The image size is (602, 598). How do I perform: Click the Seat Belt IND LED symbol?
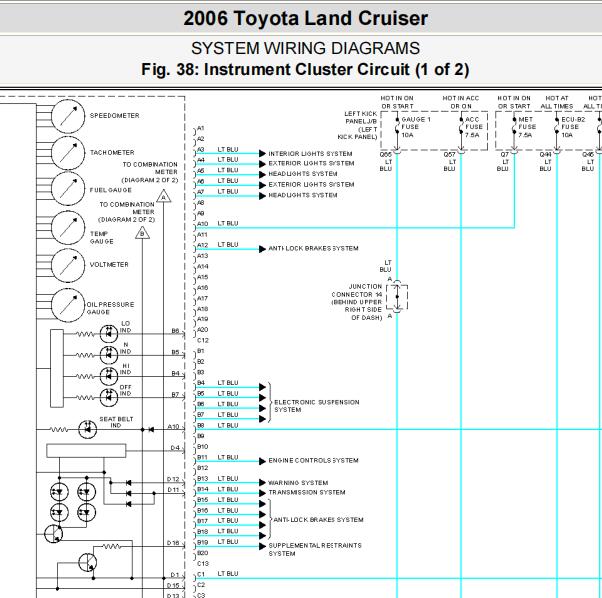[x=88, y=429]
